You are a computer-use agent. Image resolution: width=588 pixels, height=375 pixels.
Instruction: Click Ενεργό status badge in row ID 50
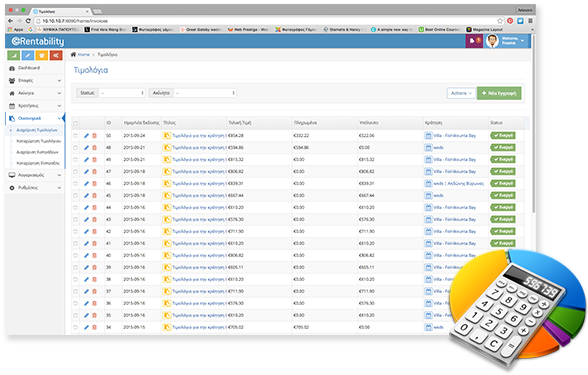[x=502, y=136]
